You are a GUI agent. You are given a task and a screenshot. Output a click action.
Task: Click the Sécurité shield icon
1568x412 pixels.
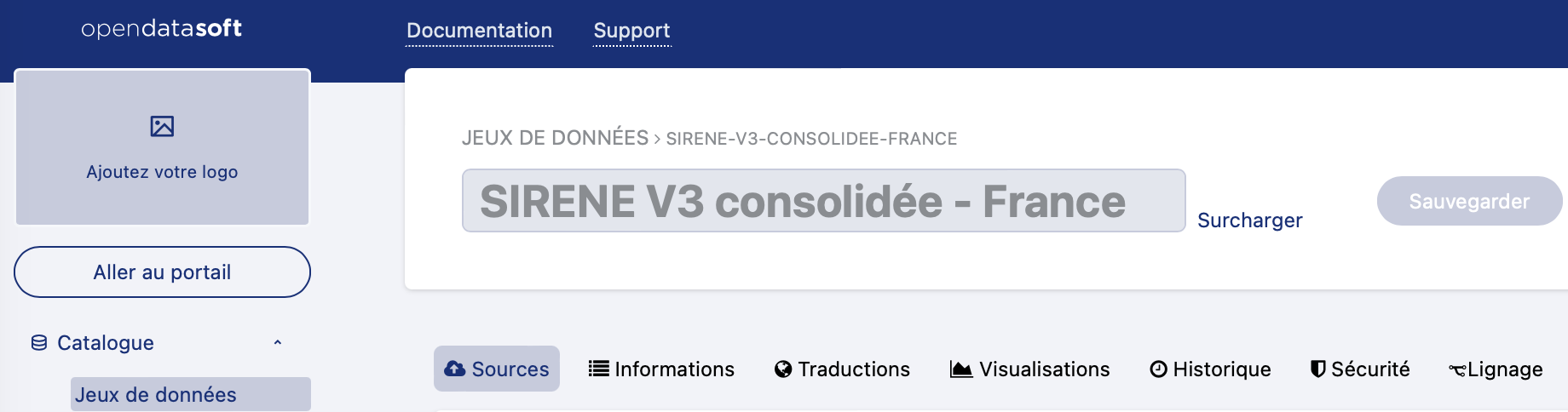[1317, 369]
